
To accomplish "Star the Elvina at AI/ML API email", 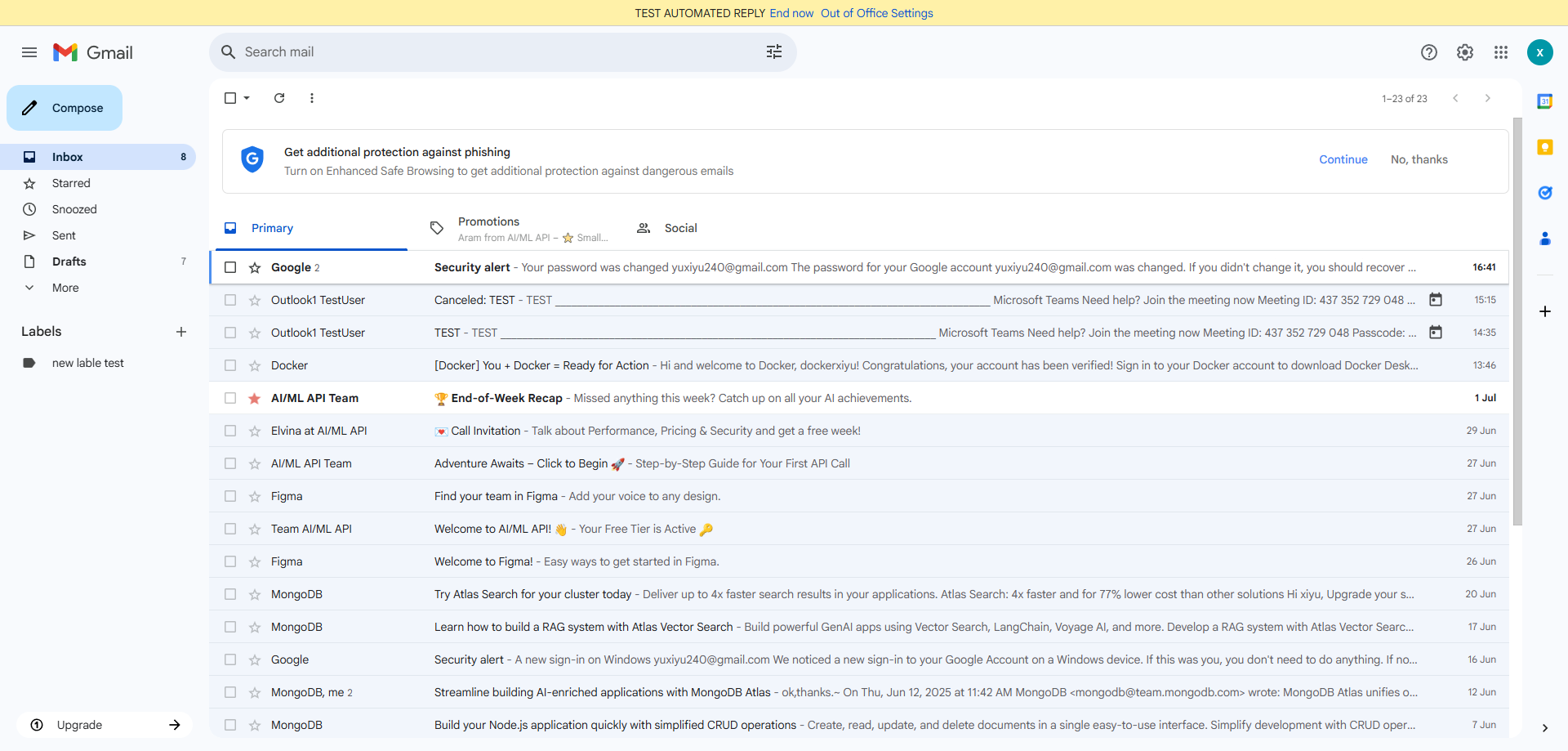I will pyautogui.click(x=255, y=431).
